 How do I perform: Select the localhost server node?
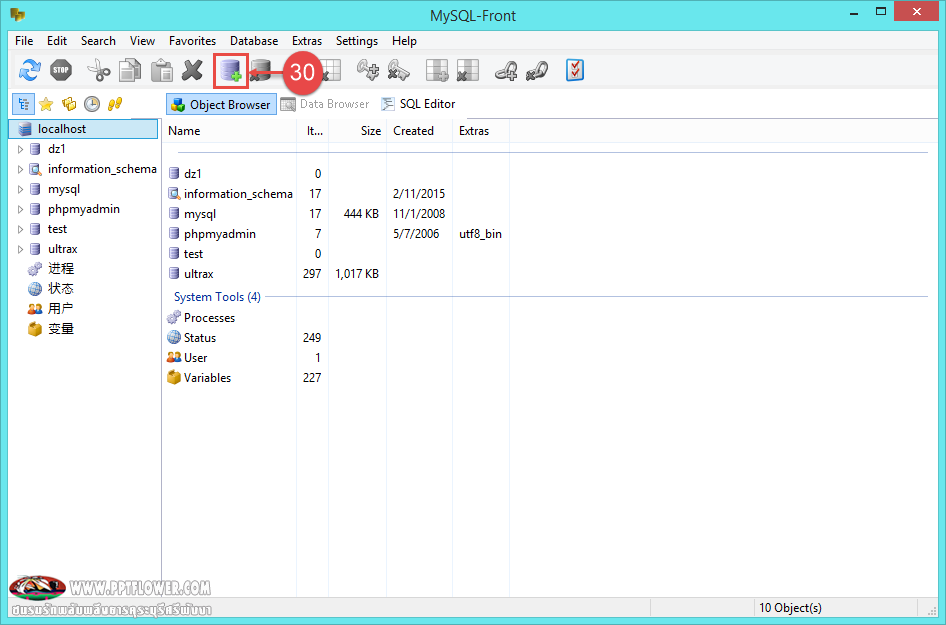[83, 129]
